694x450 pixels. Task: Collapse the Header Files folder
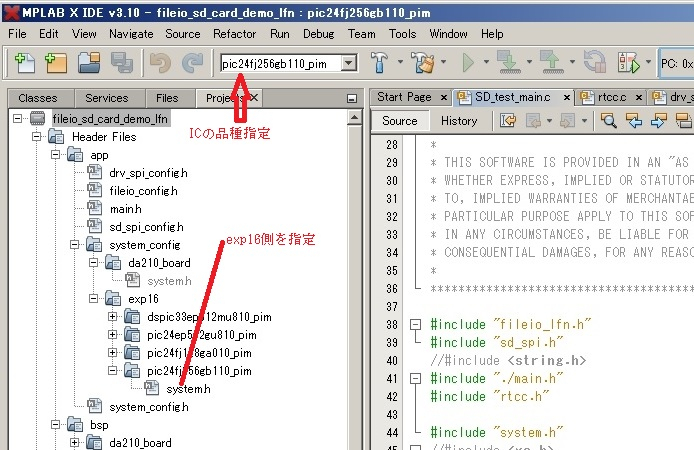pos(37,136)
